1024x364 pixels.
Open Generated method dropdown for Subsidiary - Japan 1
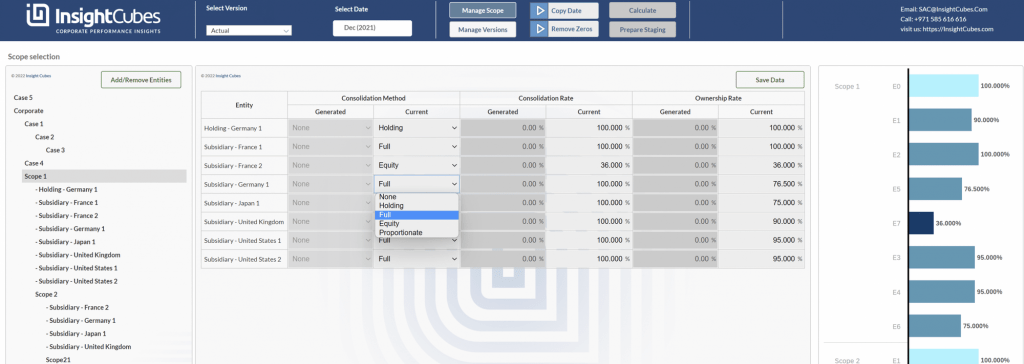coord(330,203)
